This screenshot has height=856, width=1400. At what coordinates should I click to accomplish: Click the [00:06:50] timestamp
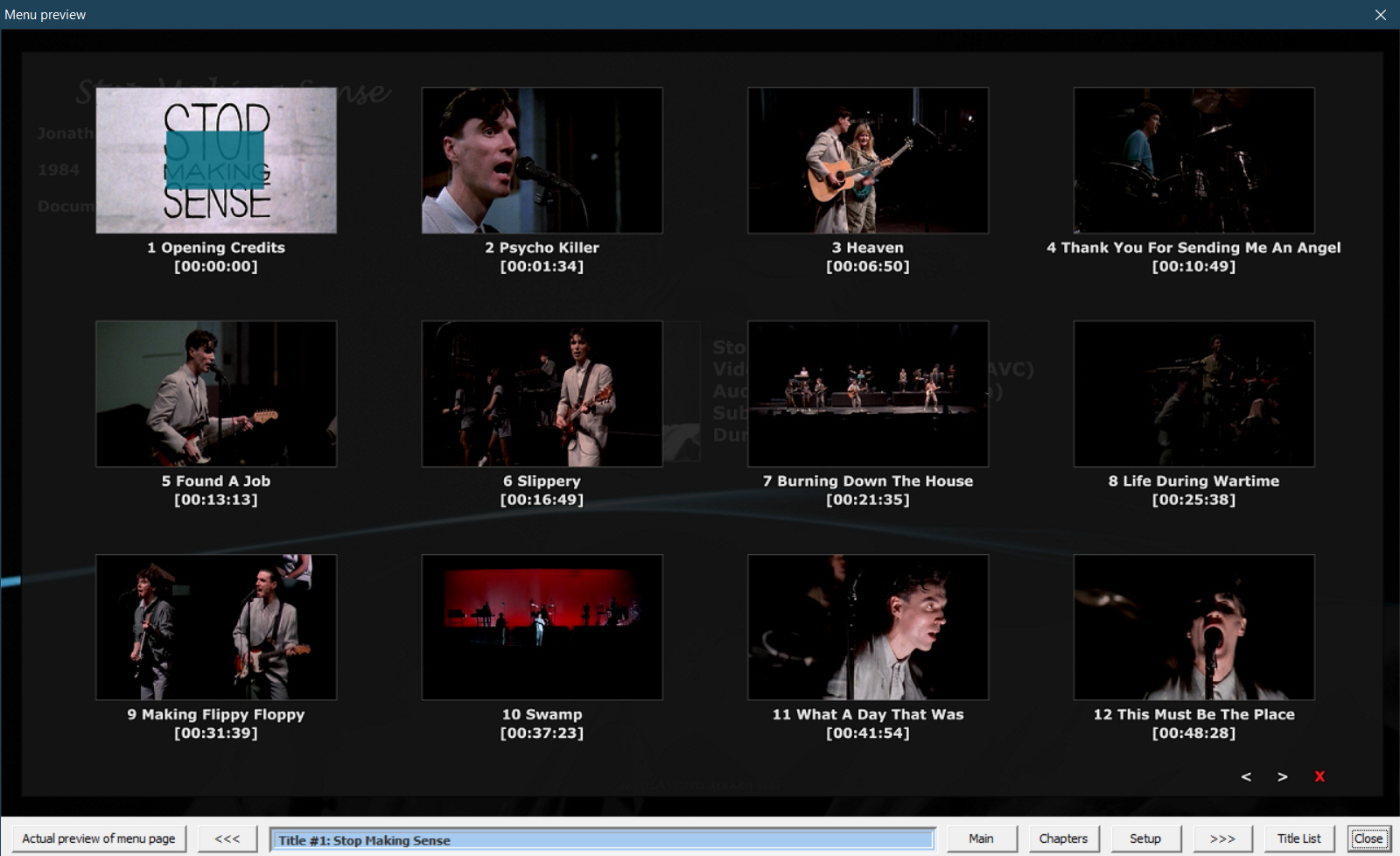(868, 266)
